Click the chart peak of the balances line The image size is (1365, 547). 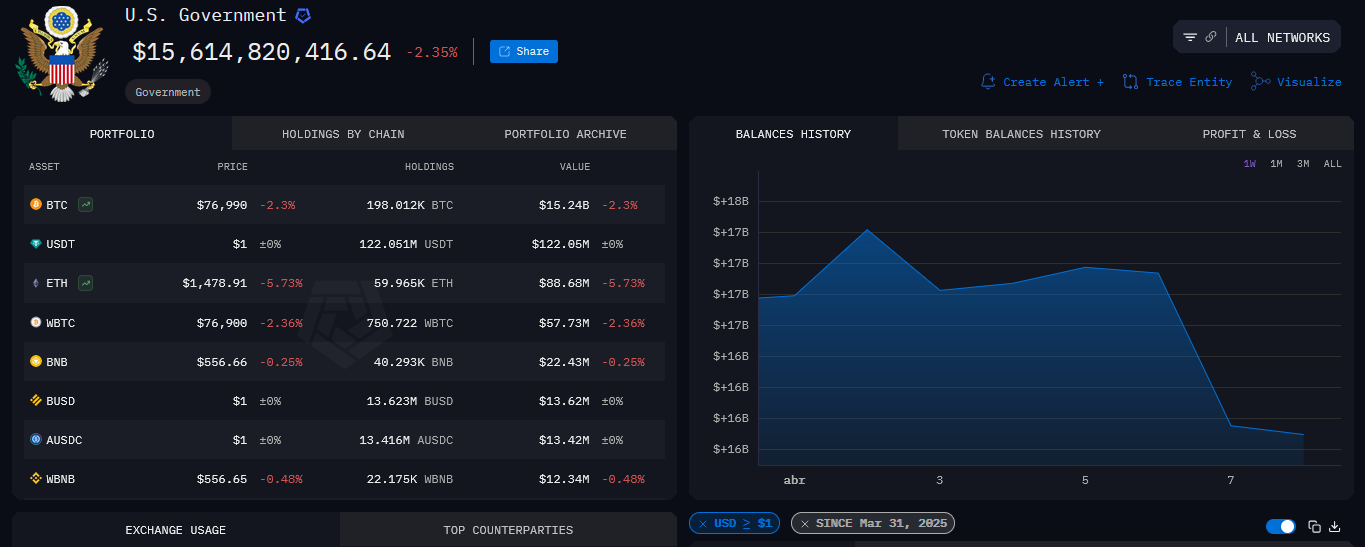tap(867, 231)
